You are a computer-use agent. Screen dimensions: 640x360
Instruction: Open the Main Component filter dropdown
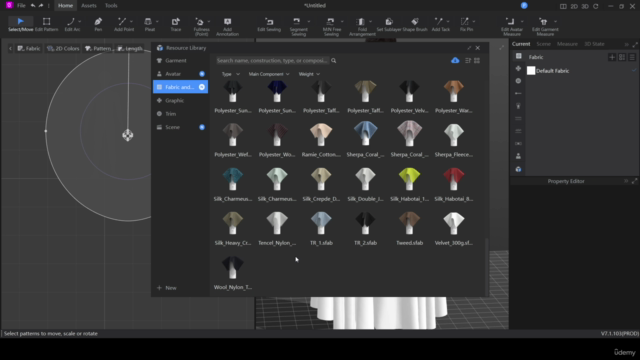point(269,74)
